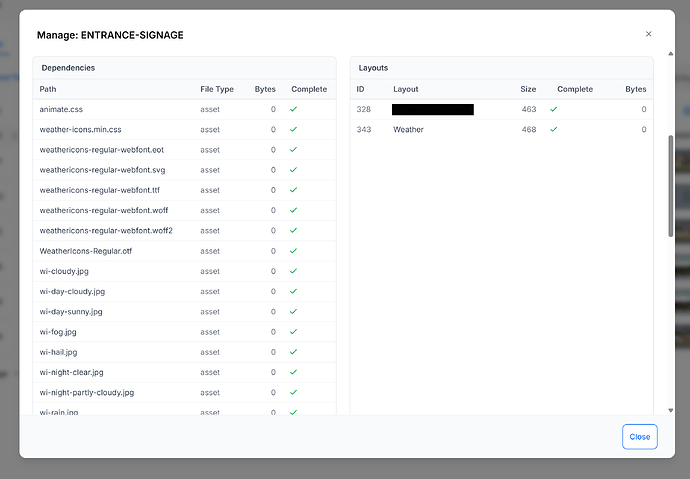
Task: Click the Complete column header in Layouts
Action: [x=575, y=89]
